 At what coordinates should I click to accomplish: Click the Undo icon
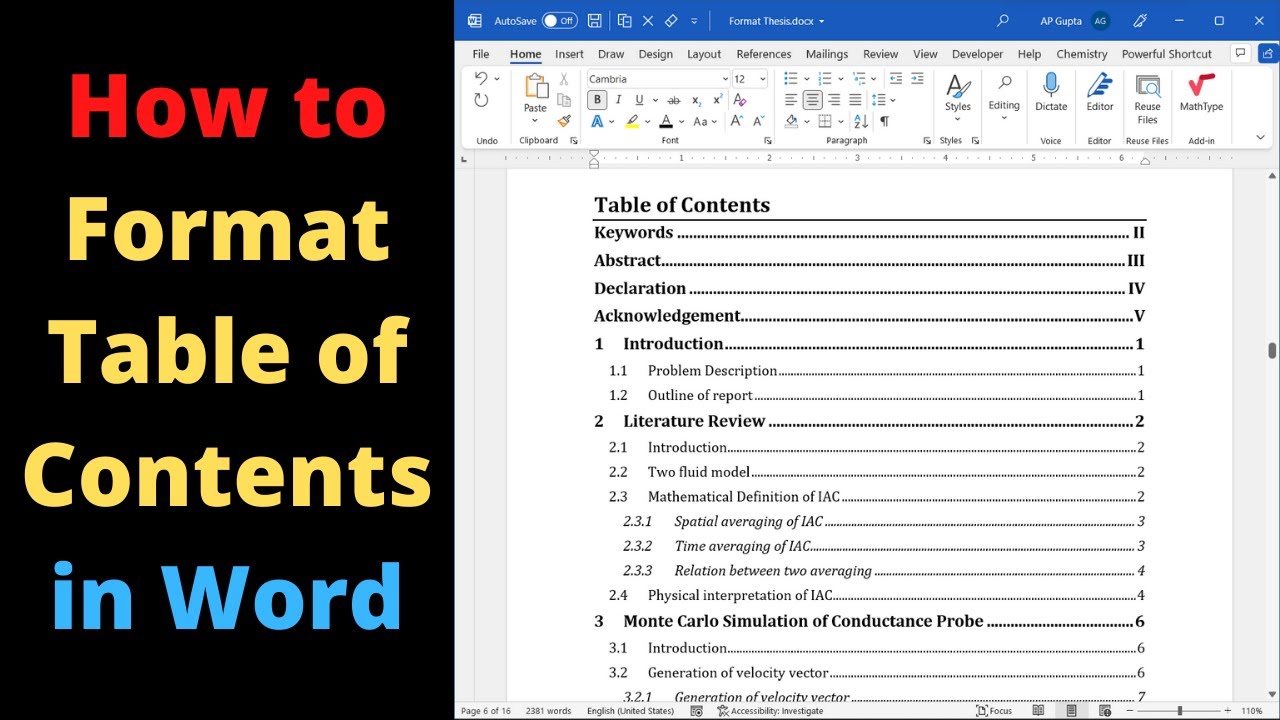coord(481,79)
